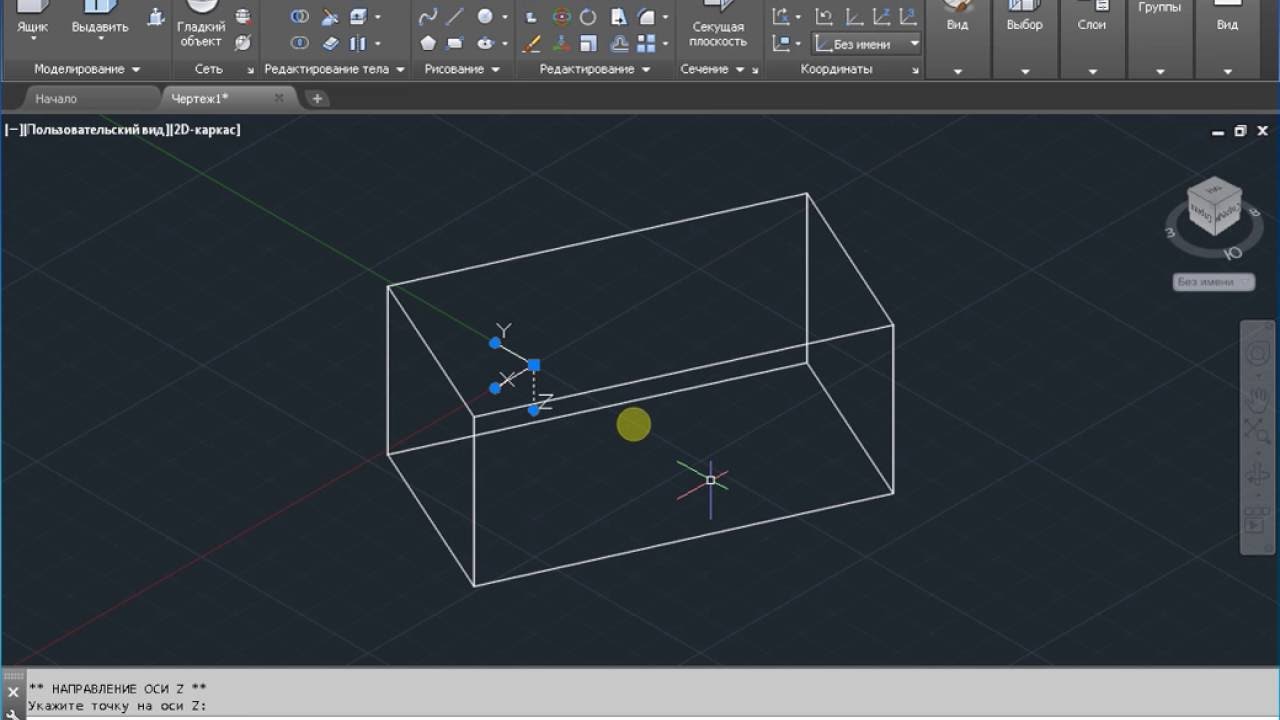This screenshot has height=720, width=1280.
Task: Click the З west compass label
Action: click(x=1169, y=232)
